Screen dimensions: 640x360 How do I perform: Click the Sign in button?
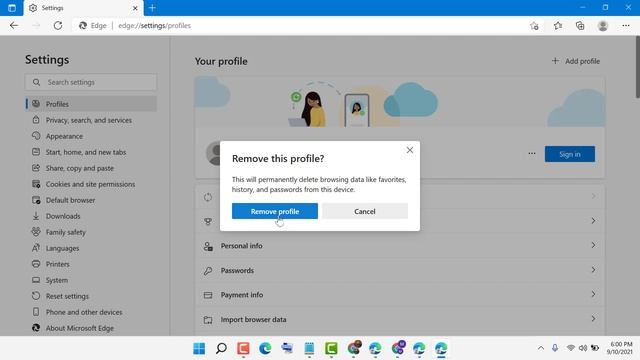[570, 154]
